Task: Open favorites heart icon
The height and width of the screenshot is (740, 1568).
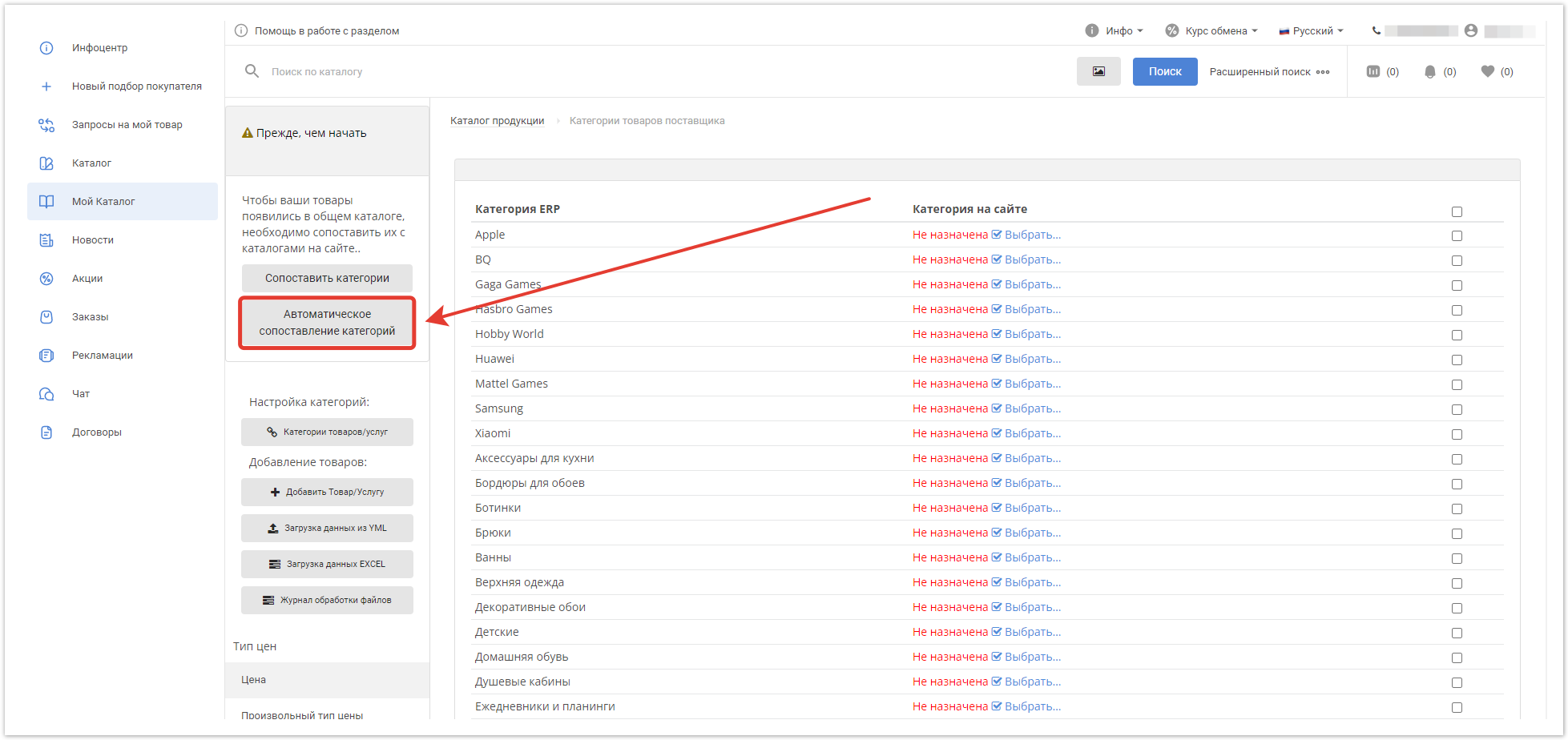Action: coord(1487,71)
